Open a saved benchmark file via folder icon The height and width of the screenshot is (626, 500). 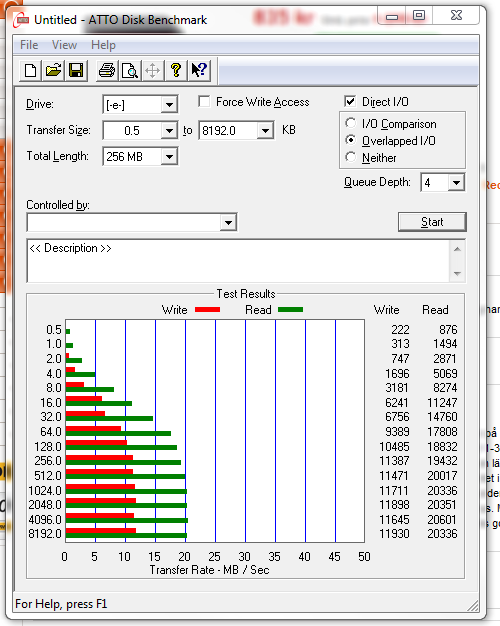point(53,71)
